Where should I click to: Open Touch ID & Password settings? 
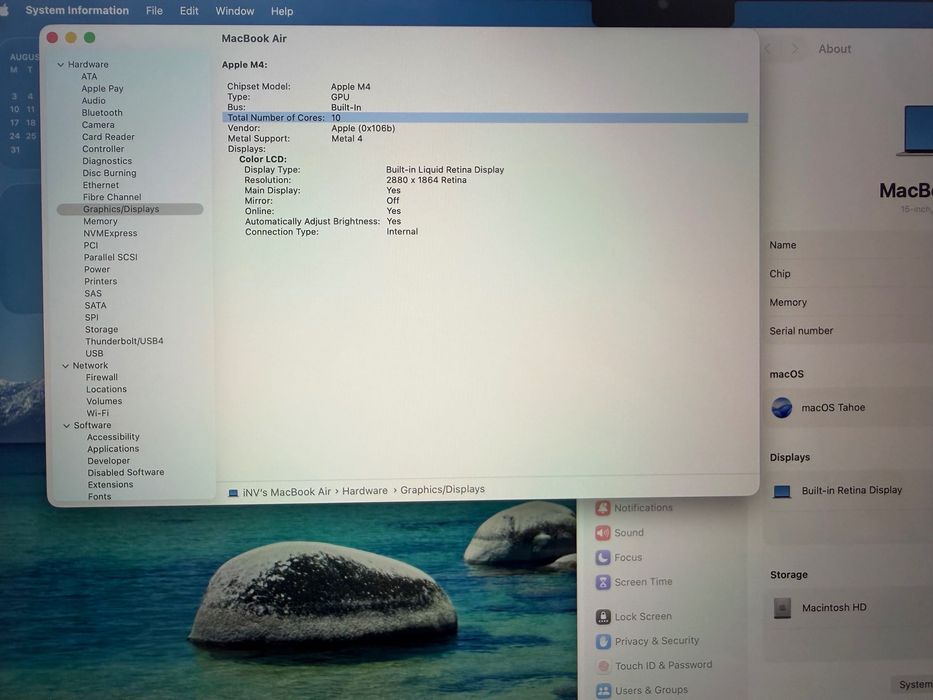(654, 665)
